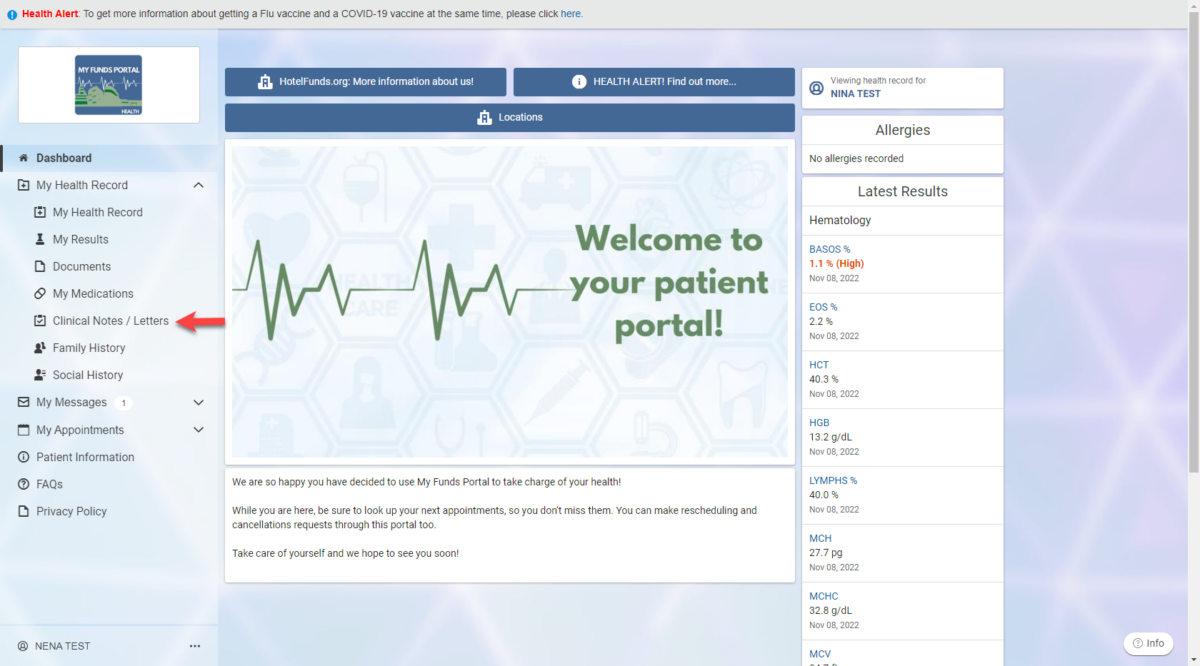The image size is (1200, 666).
Task: Click the Health Alert info icon in banner
Action: coord(12,14)
